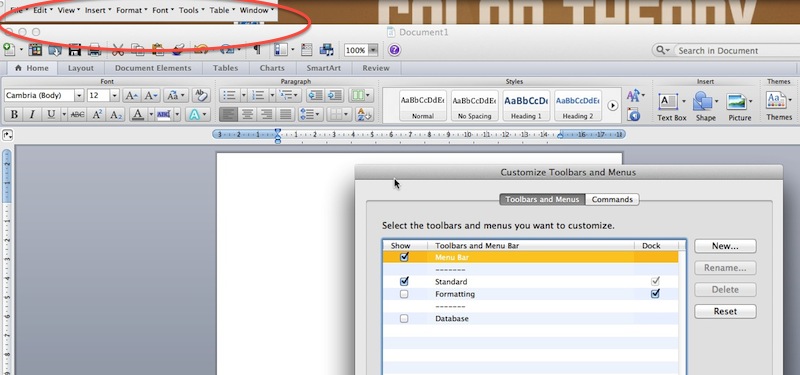Open the font size dropdown arrow

pos(114,95)
